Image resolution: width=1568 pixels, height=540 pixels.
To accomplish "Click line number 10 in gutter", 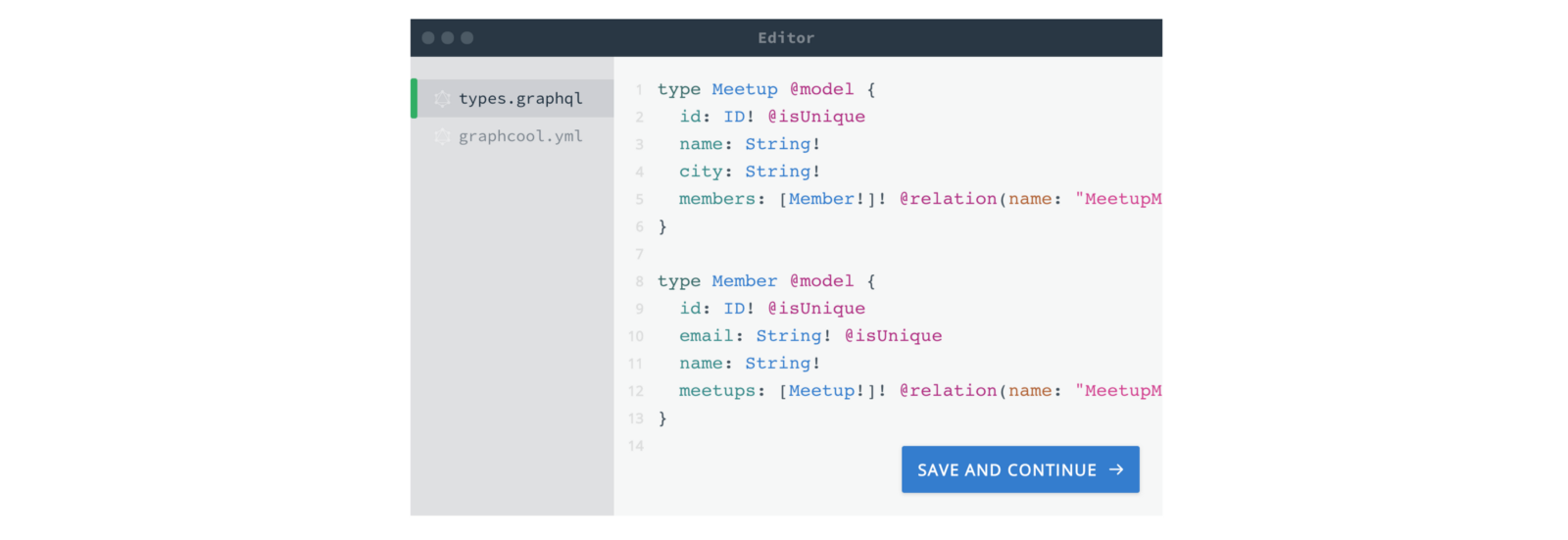I will [636, 336].
